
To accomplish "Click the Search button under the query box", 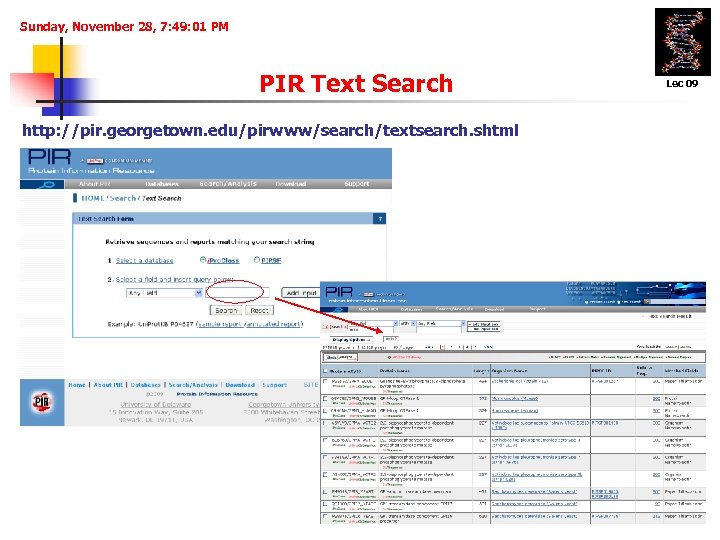I will pyautogui.click(x=225, y=310).
